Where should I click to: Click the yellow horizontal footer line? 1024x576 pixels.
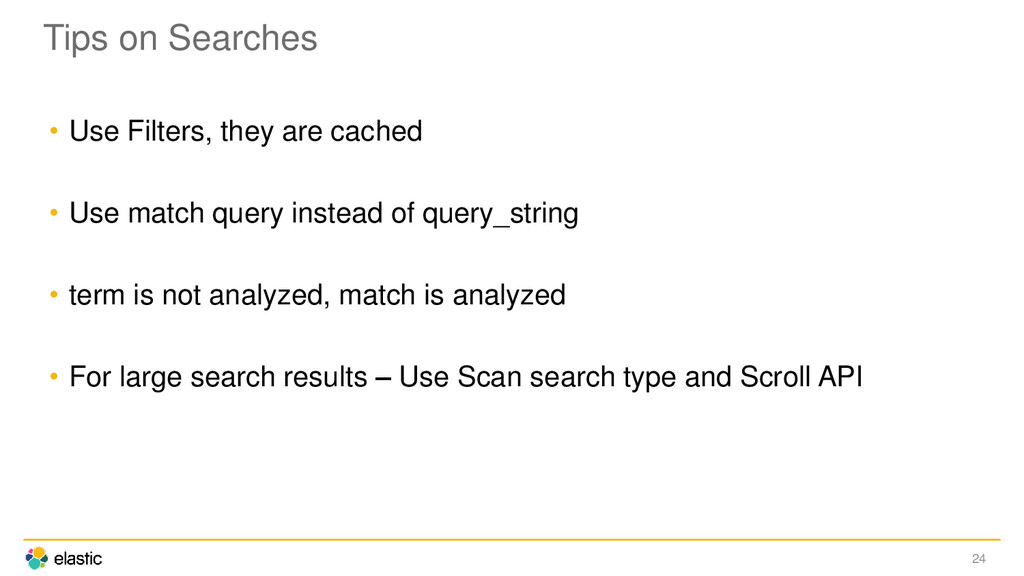[x=512, y=539]
